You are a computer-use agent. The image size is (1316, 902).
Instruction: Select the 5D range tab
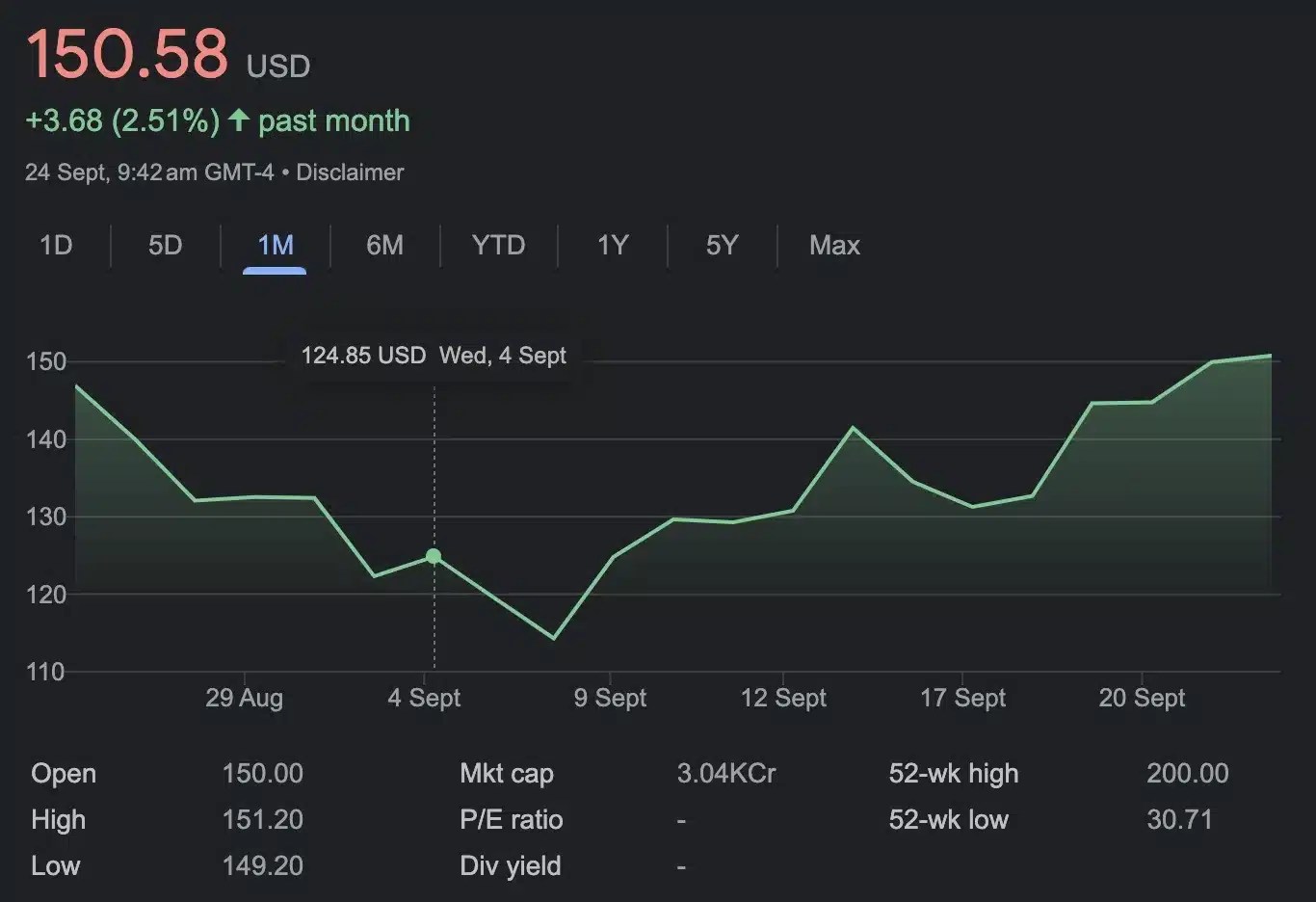(x=166, y=246)
